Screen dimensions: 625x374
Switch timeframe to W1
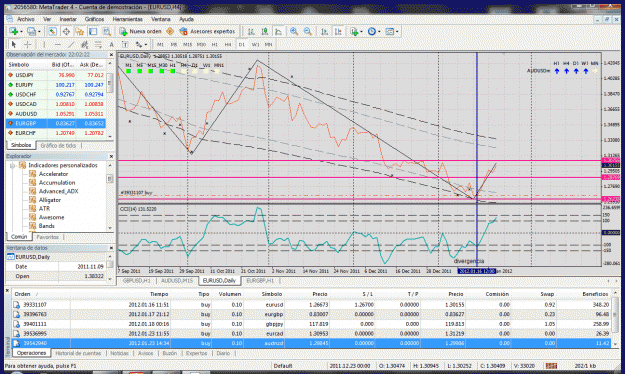[255, 45]
